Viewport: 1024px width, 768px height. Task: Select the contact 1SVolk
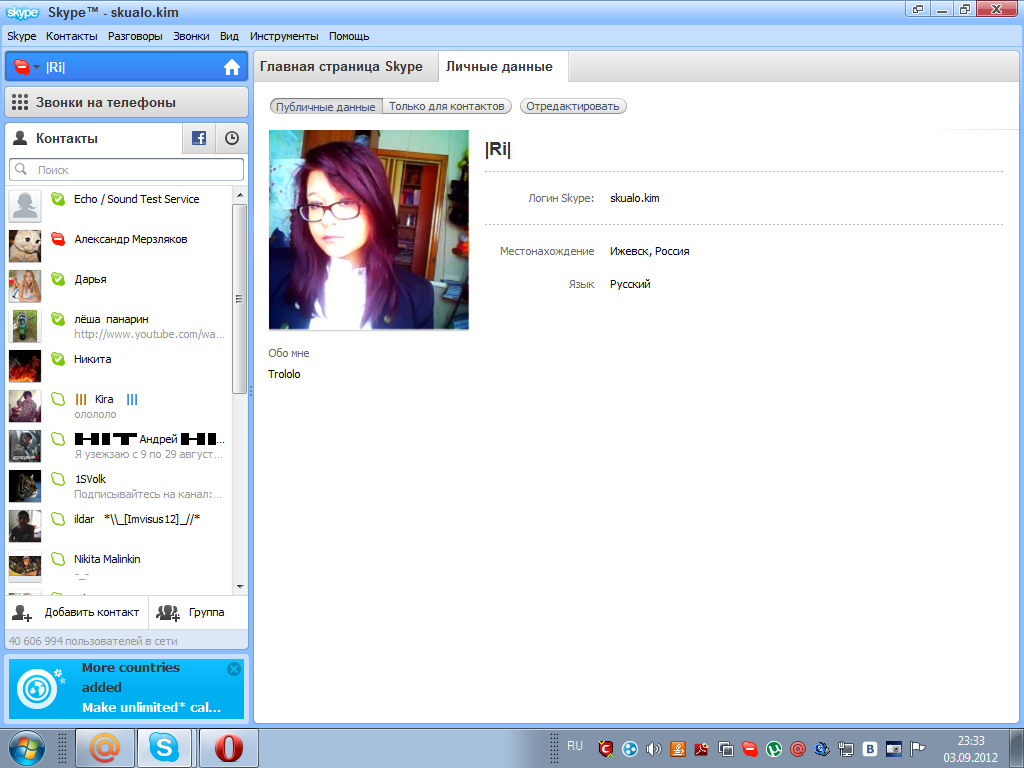pyautogui.click(x=119, y=486)
